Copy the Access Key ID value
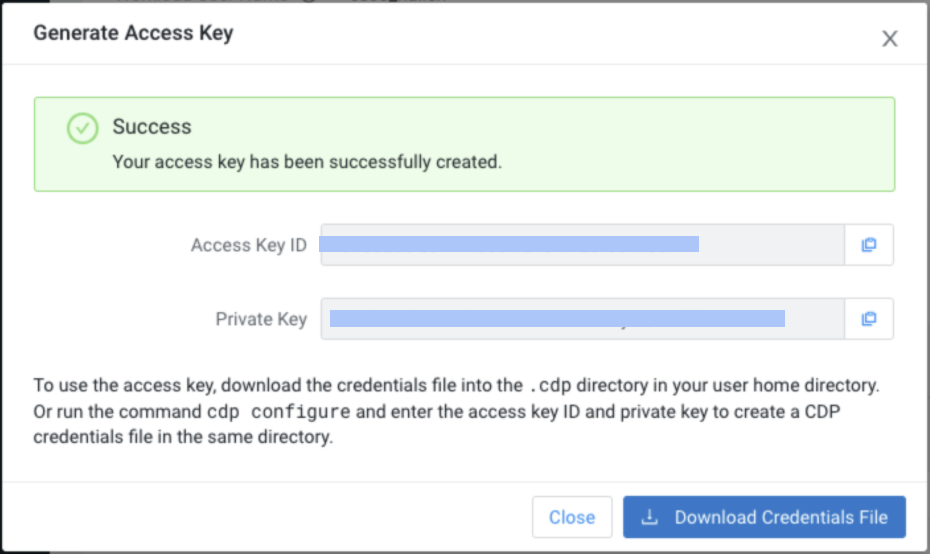 (868, 245)
